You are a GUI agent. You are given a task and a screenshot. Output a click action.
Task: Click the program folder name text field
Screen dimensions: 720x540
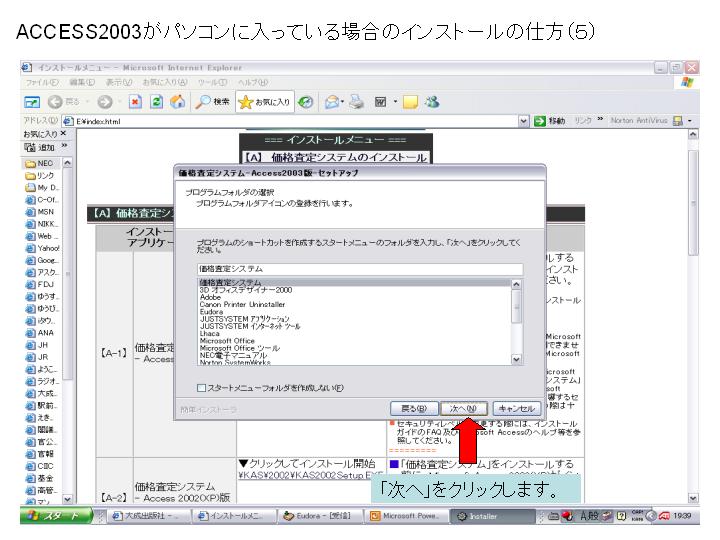(x=360, y=269)
